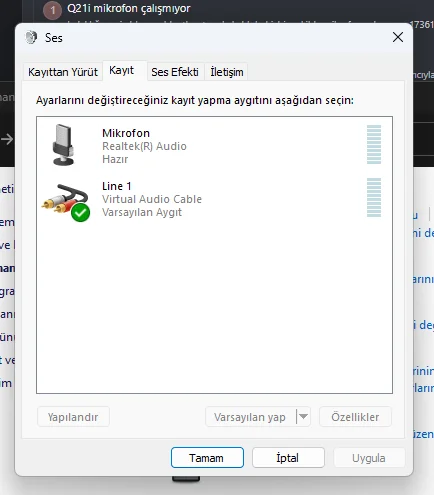Close the Ses dialog
The image size is (434, 495).
tap(398, 37)
